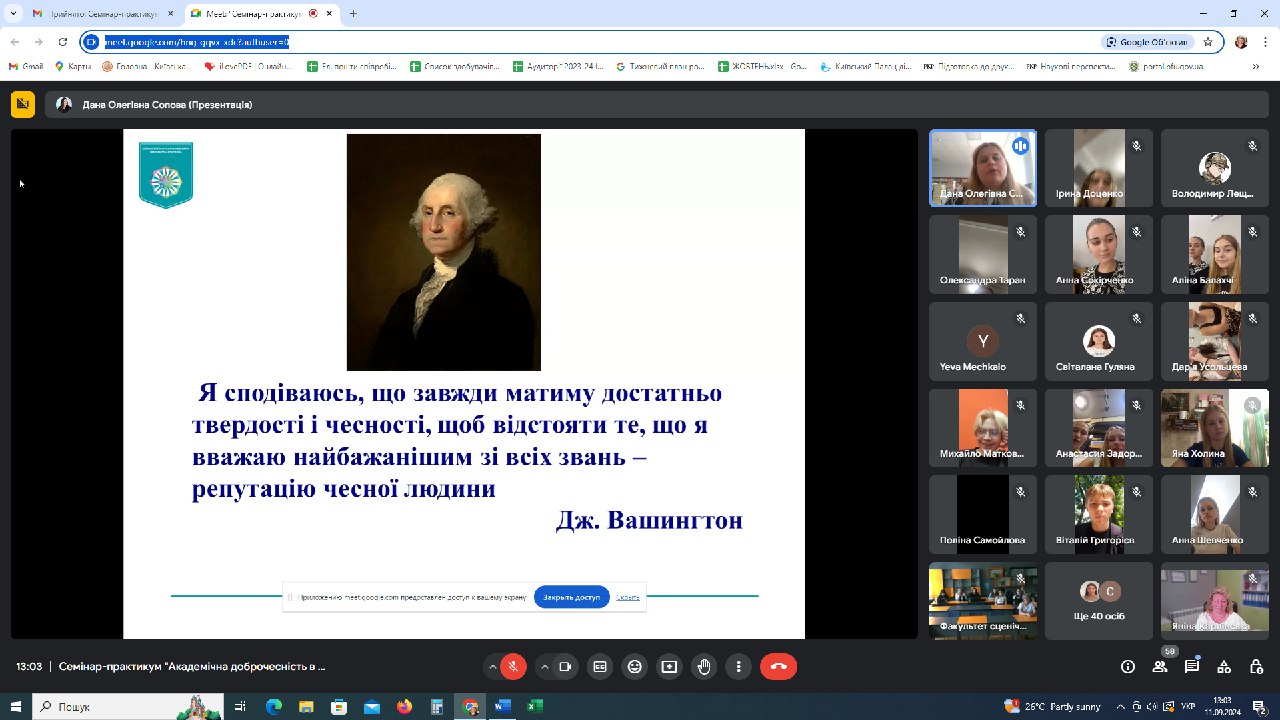This screenshot has width=1280, height=720.
Task: Raise your hand in the meeting
Action: (x=704, y=667)
